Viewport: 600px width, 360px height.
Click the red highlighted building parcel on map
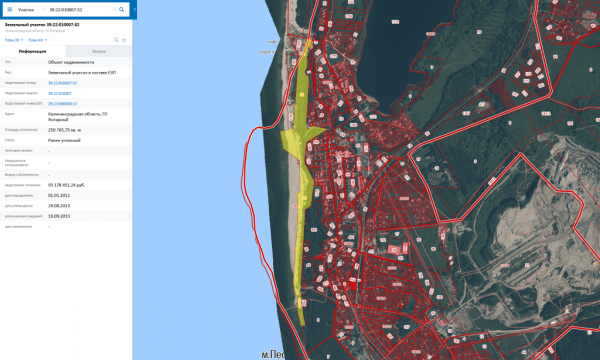point(394,250)
